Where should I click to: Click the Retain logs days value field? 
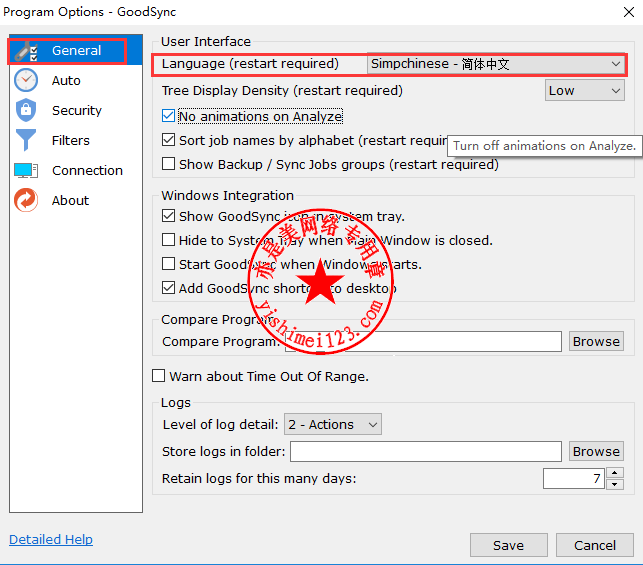pos(574,478)
